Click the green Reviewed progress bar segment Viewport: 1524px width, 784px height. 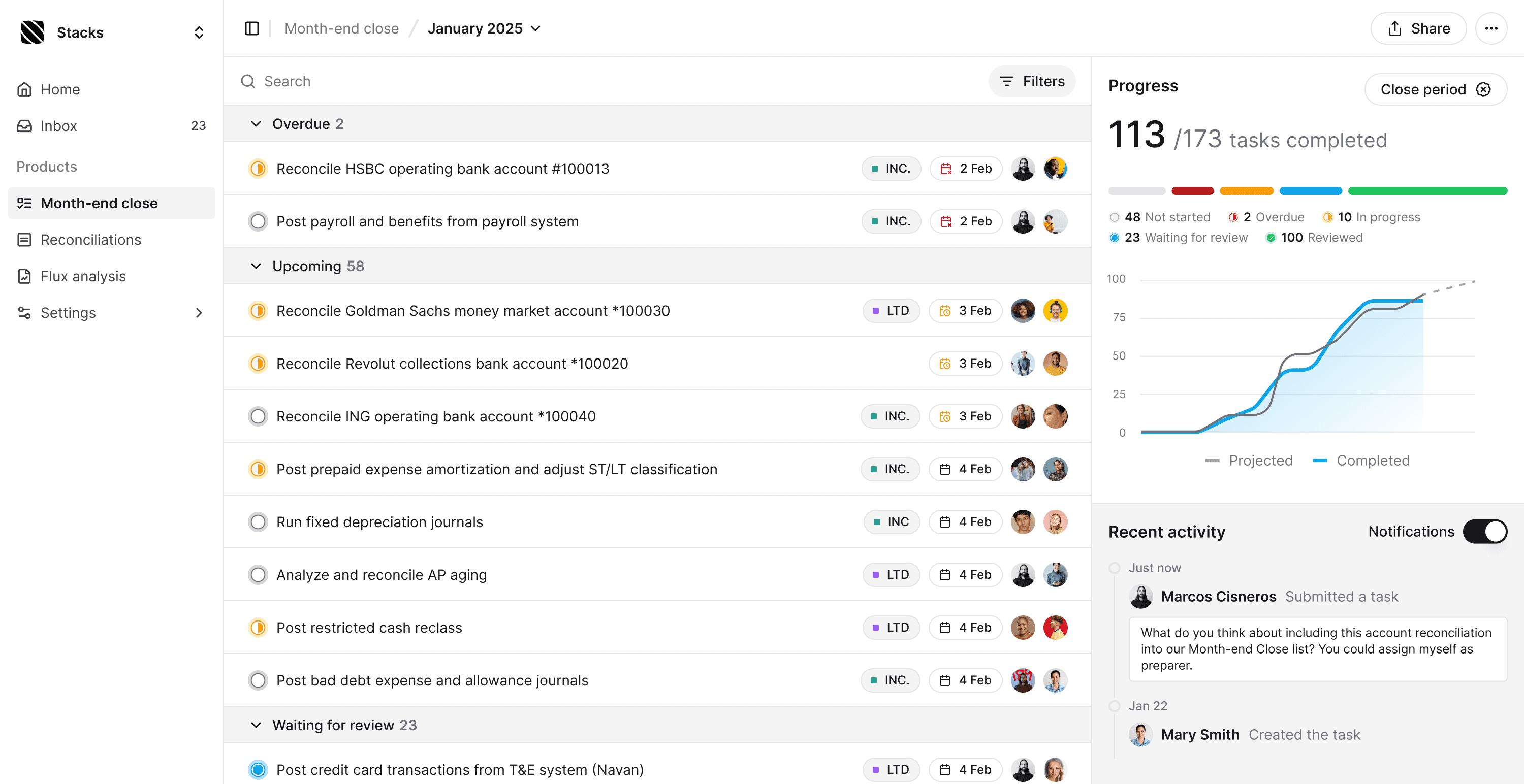coord(1427,191)
